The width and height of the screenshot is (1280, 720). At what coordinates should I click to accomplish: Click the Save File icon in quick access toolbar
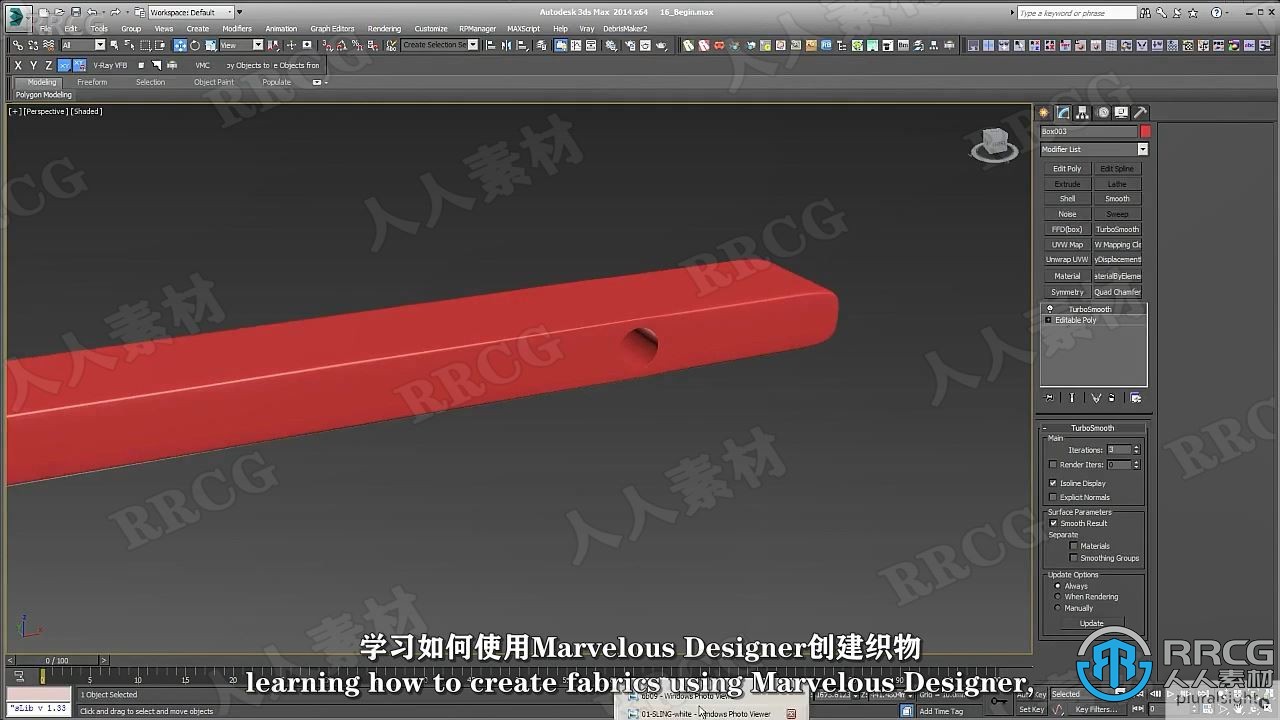click(76, 12)
